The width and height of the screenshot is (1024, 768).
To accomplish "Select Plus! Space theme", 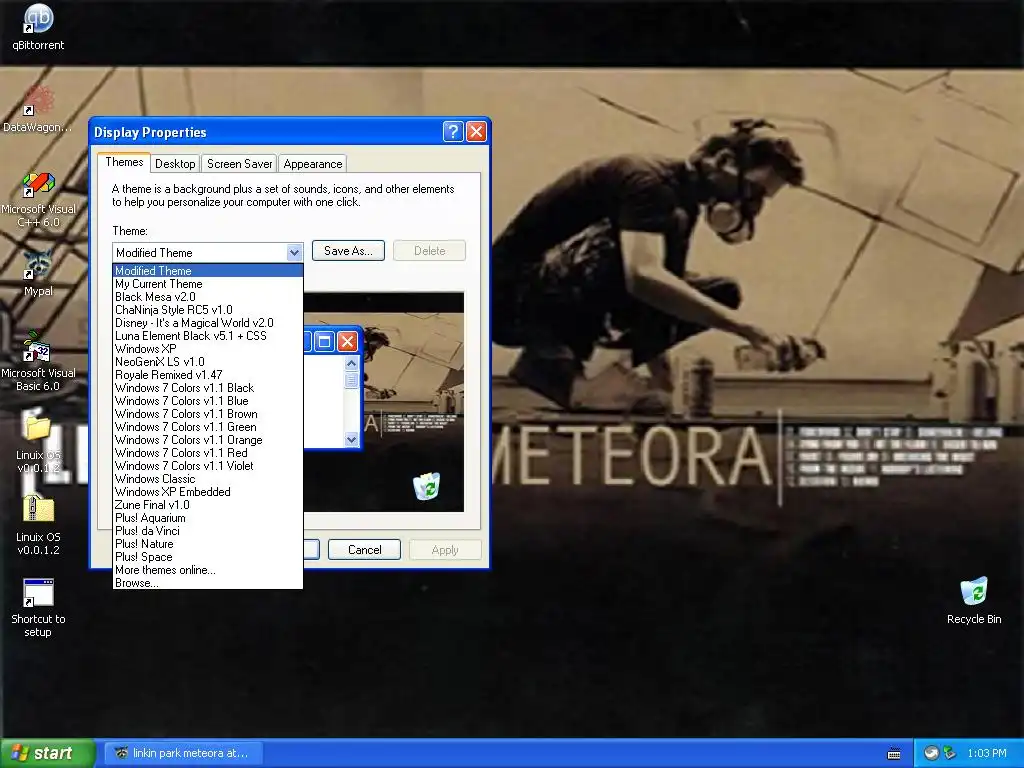I will pos(208,557).
